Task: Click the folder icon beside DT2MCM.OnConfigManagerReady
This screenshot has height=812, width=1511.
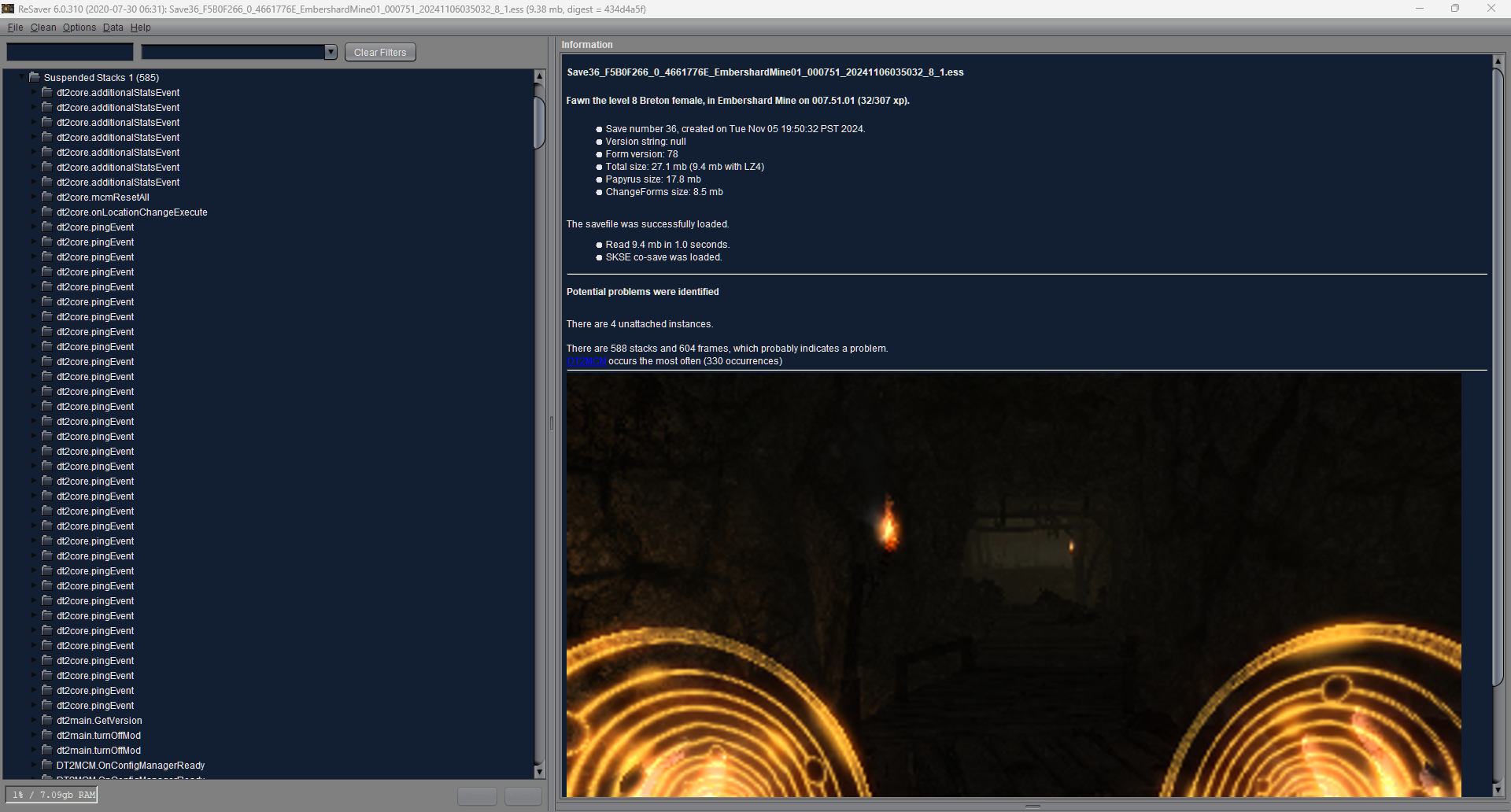Action: (47, 765)
